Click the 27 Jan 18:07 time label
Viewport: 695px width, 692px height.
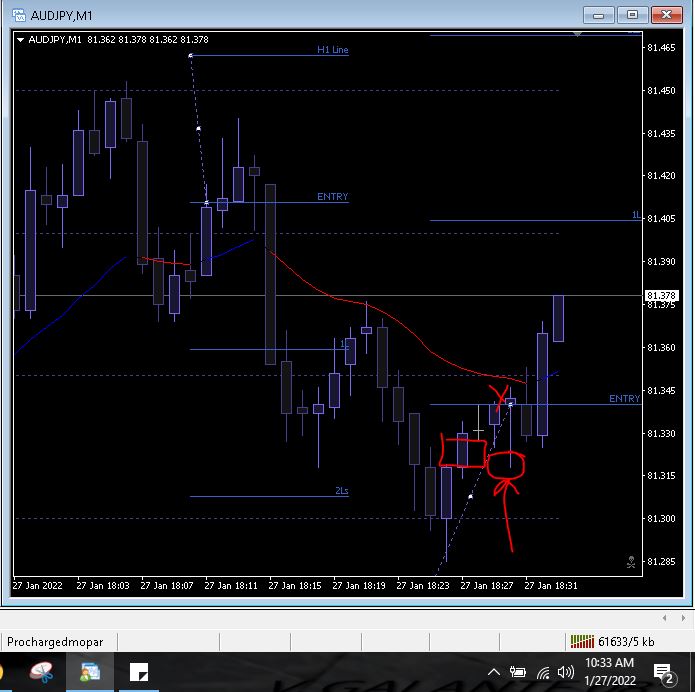coord(167,586)
